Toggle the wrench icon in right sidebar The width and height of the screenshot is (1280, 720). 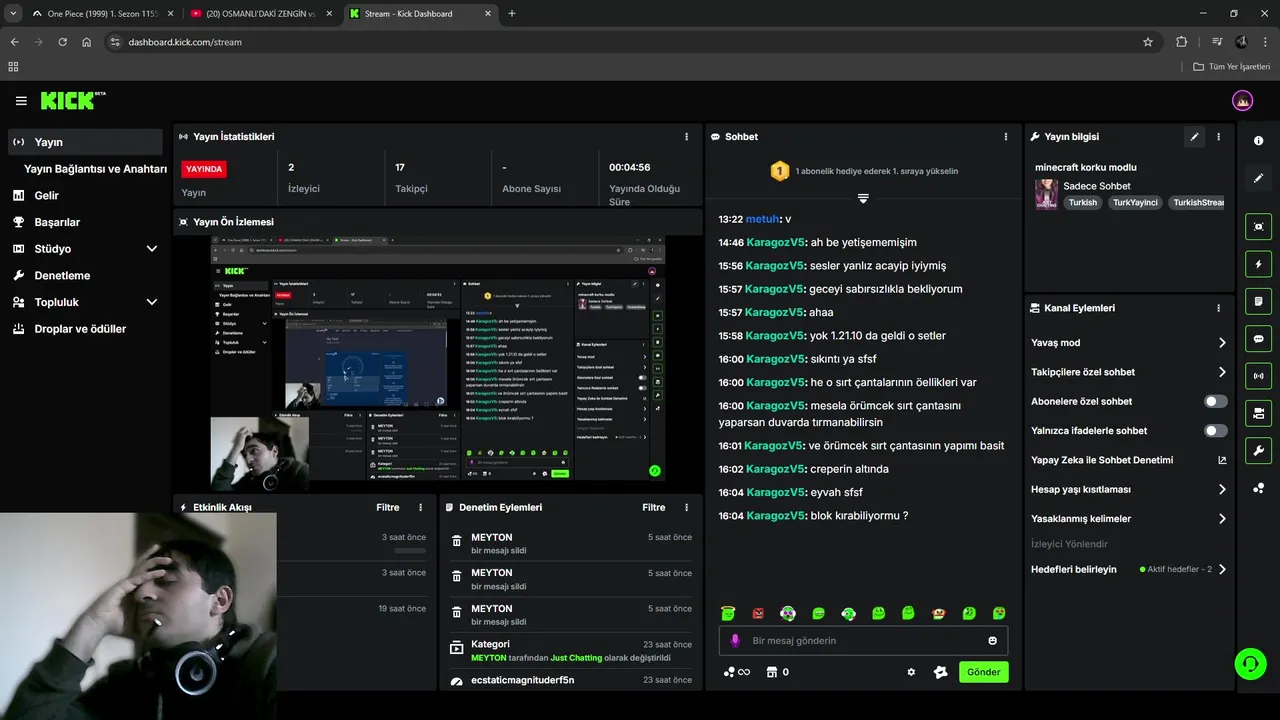click(x=1259, y=450)
